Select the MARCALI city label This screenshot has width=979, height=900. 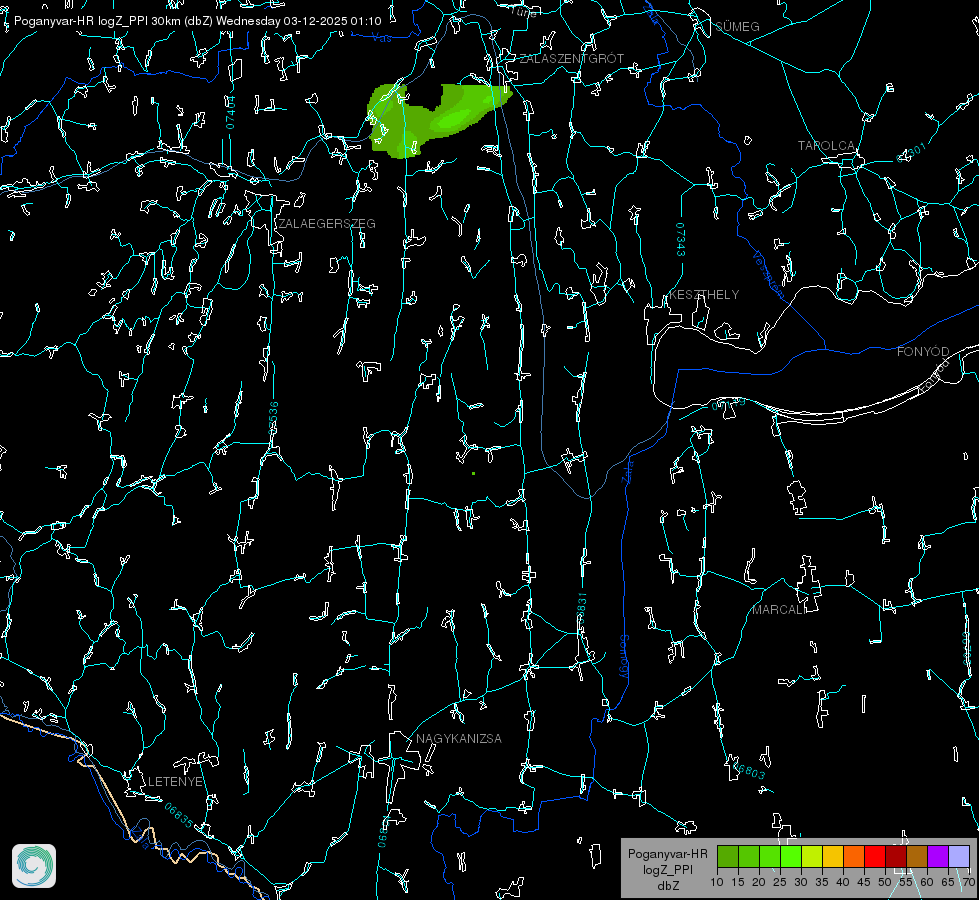(x=779, y=610)
